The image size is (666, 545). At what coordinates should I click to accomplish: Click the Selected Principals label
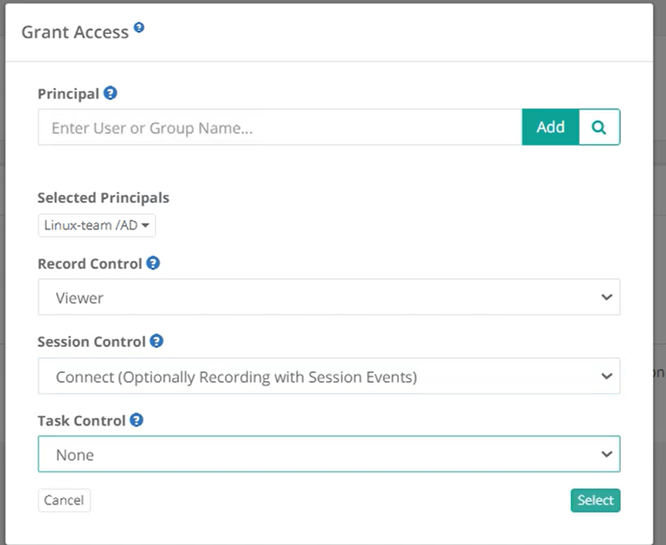tap(103, 198)
